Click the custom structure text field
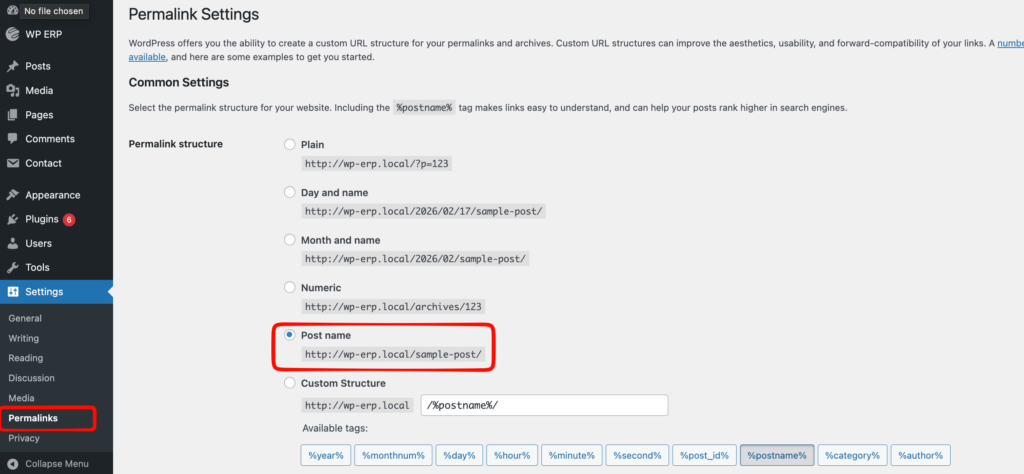This screenshot has width=1024, height=474. (x=544, y=405)
